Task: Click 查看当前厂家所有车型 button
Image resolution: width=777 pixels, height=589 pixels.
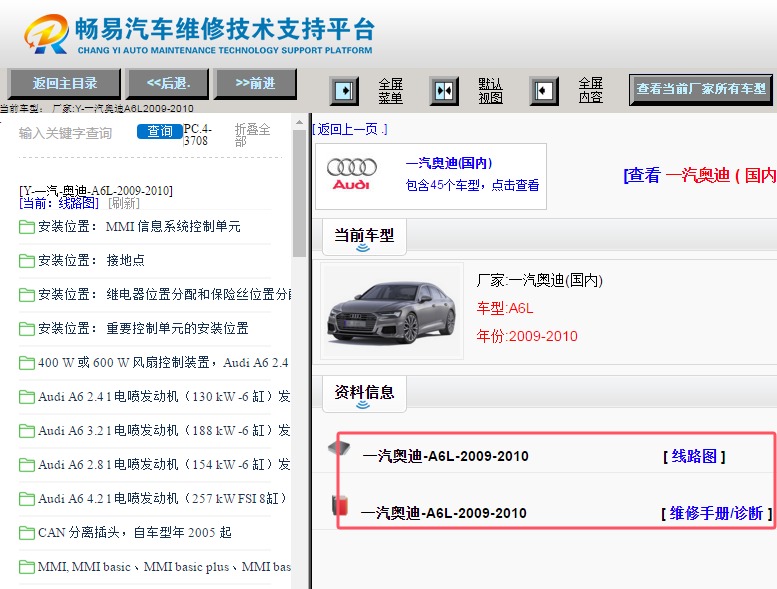Action: tap(701, 89)
